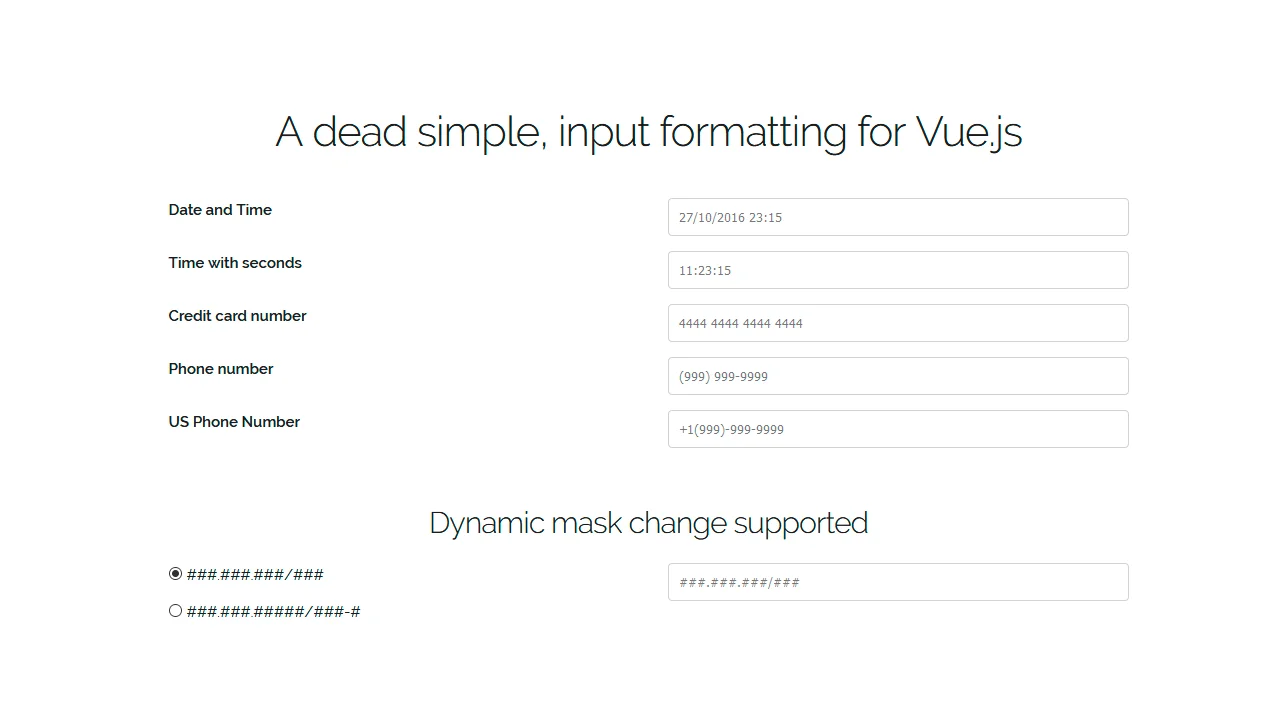Click the US Phone Number label
Screen dimensions: 1280x720
[x=234, y=422]
